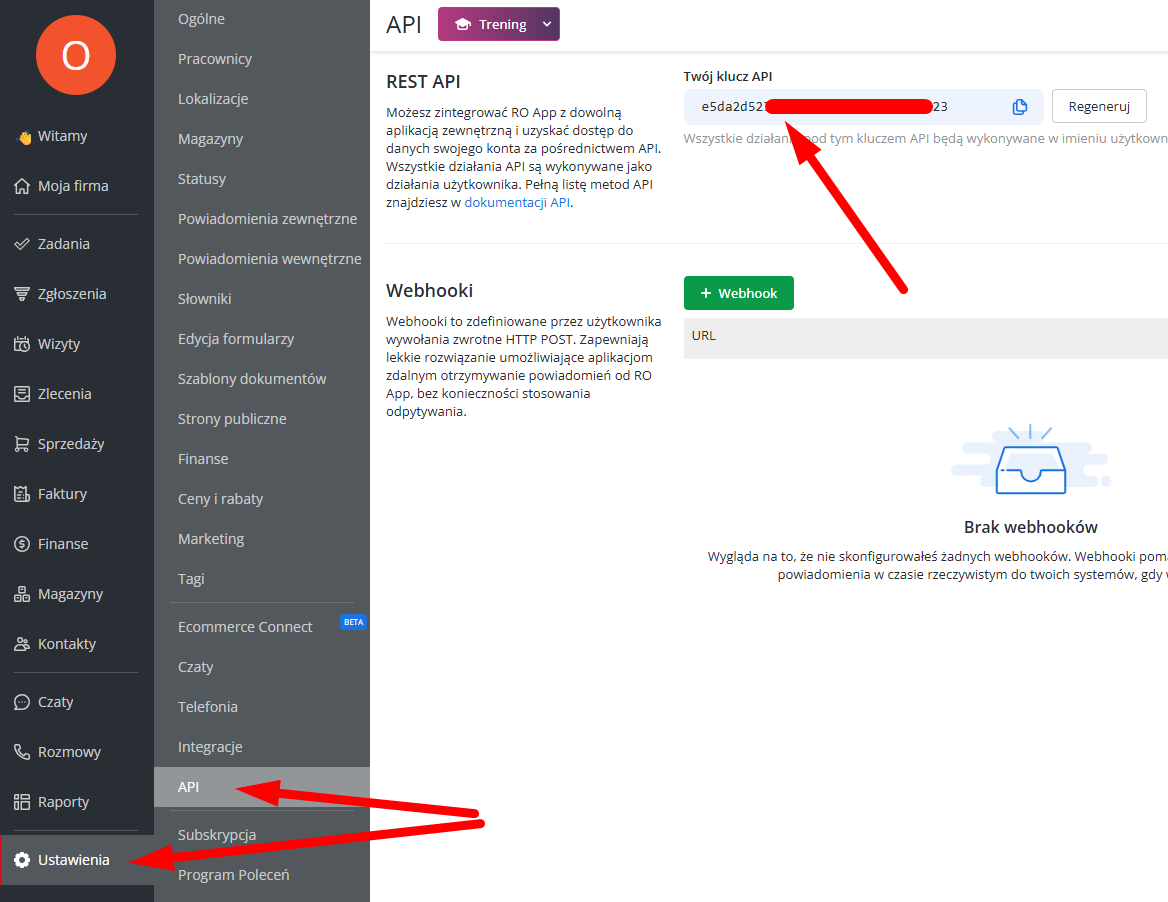Click the Finanse dollar coin icon

coord(21,544)
